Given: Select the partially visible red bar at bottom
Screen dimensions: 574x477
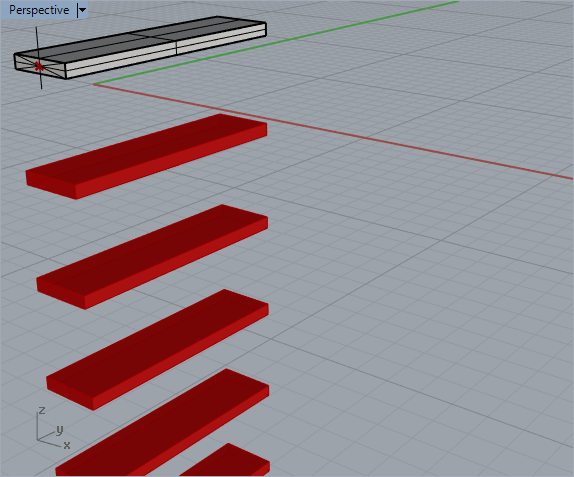Looking at the screenshot, I should pyautogui.click(x=225, y=460).
